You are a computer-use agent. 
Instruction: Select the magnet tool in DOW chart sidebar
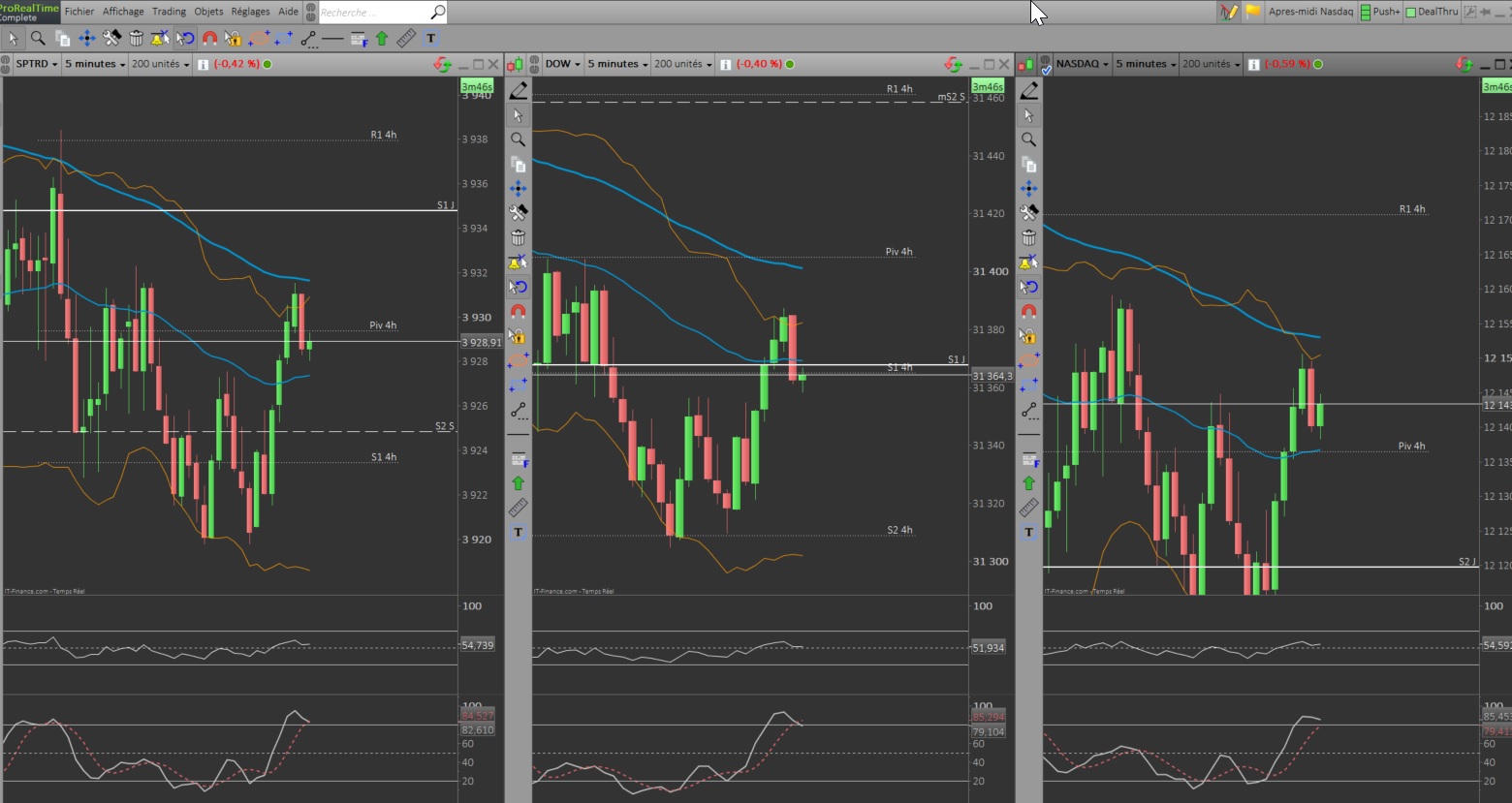519,311
